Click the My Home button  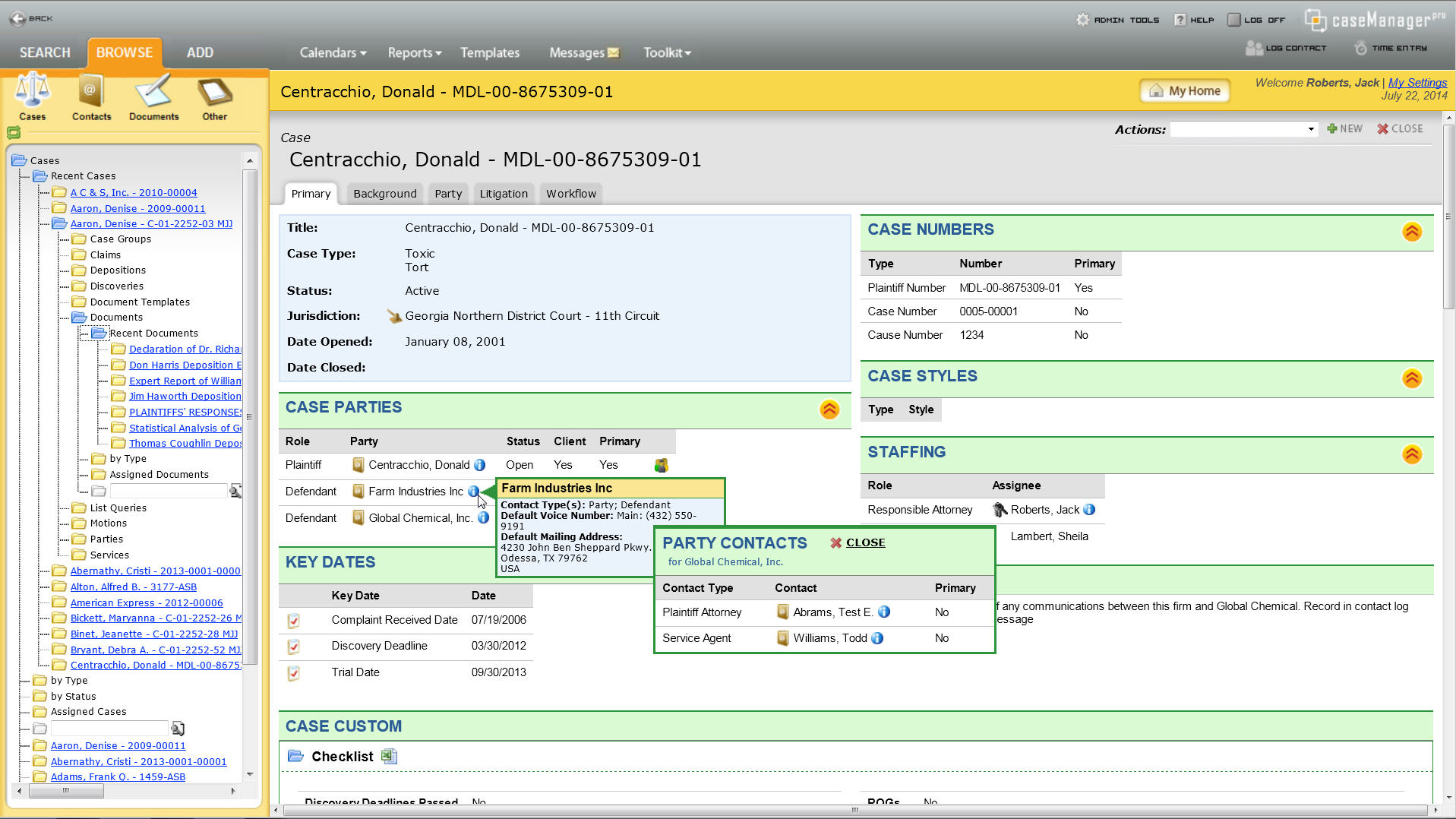[x=1184, y=90]
